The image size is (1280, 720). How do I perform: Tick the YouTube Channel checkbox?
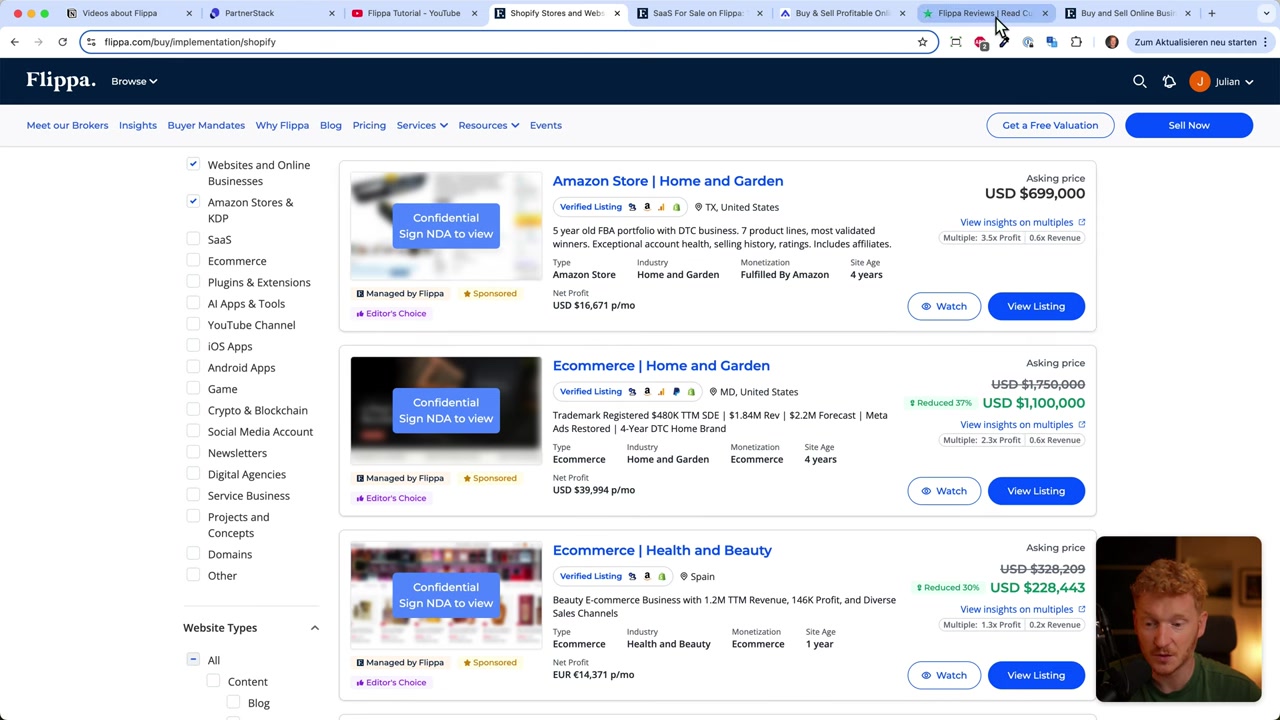pos(193,324)
